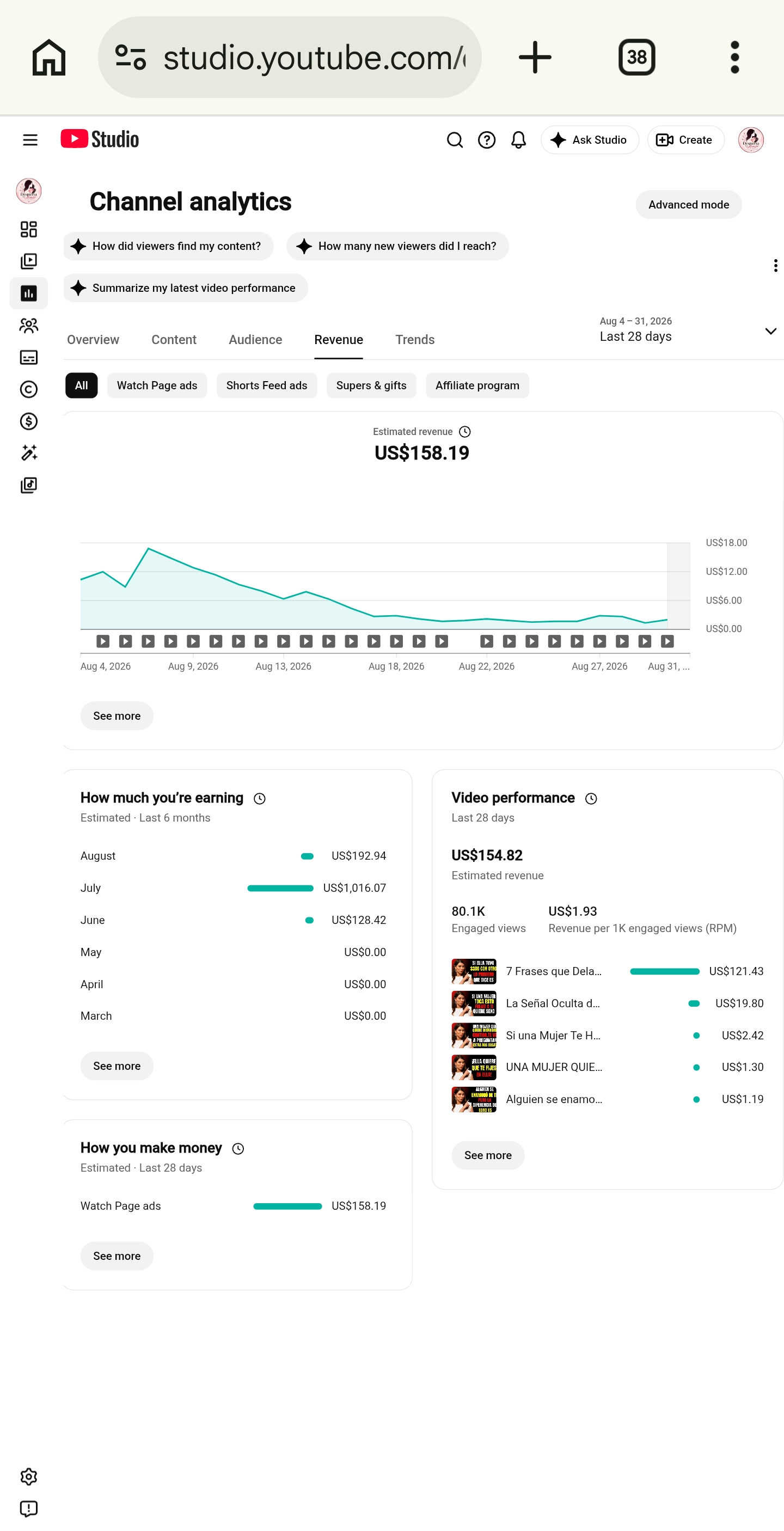Image resolution: width=784 pixels, height=1531 pixels.
Task: Go to Dashboard in the sidebar
Action: (x=28, y=229)
